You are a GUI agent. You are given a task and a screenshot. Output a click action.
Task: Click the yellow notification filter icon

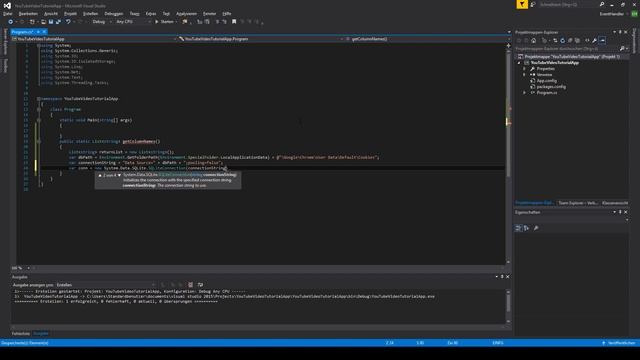click(x=522, y=4)
